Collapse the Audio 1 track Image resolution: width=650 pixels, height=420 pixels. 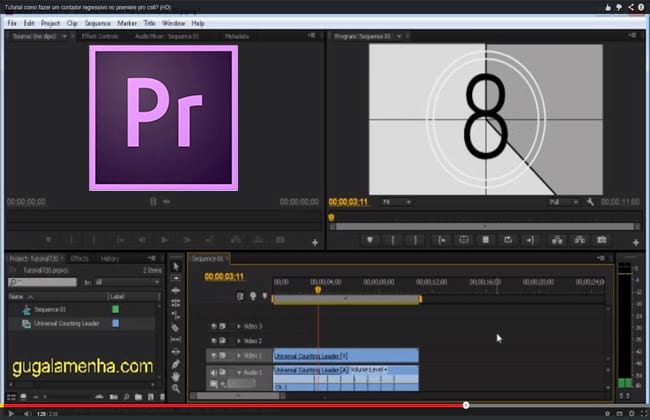point(239,372)
